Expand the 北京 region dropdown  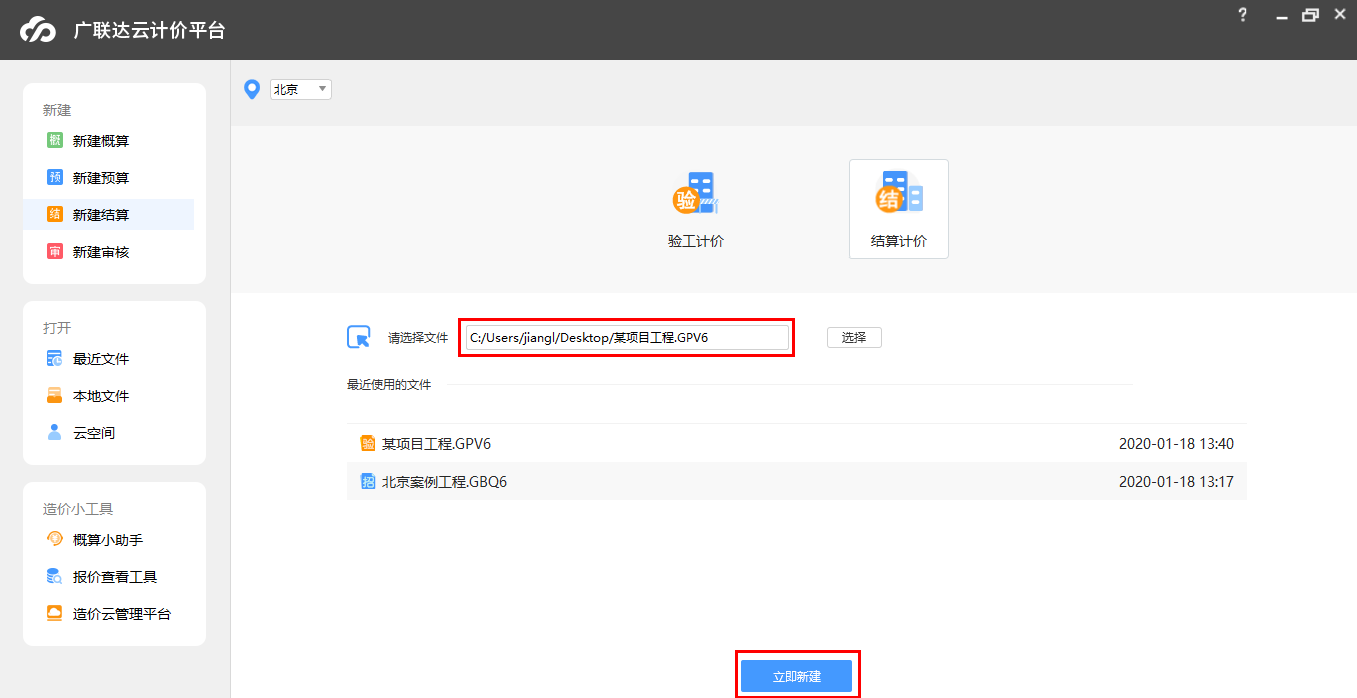(x=301, y=90)
